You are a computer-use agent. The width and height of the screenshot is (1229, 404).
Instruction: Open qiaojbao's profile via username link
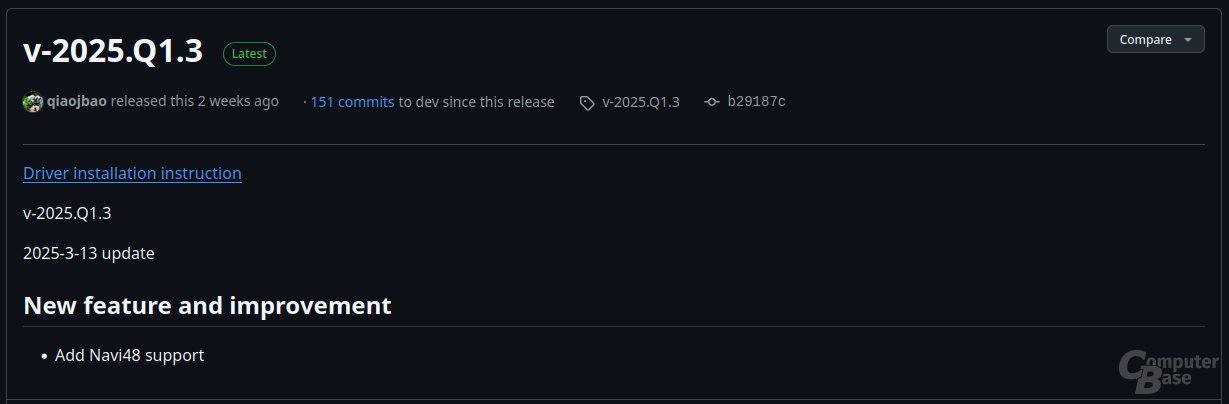coord(77,102)
